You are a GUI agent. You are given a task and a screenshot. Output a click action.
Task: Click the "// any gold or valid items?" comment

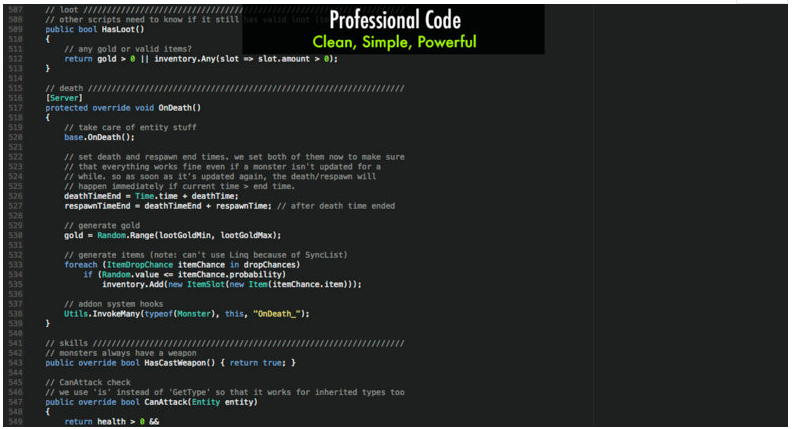click(128, 49)
